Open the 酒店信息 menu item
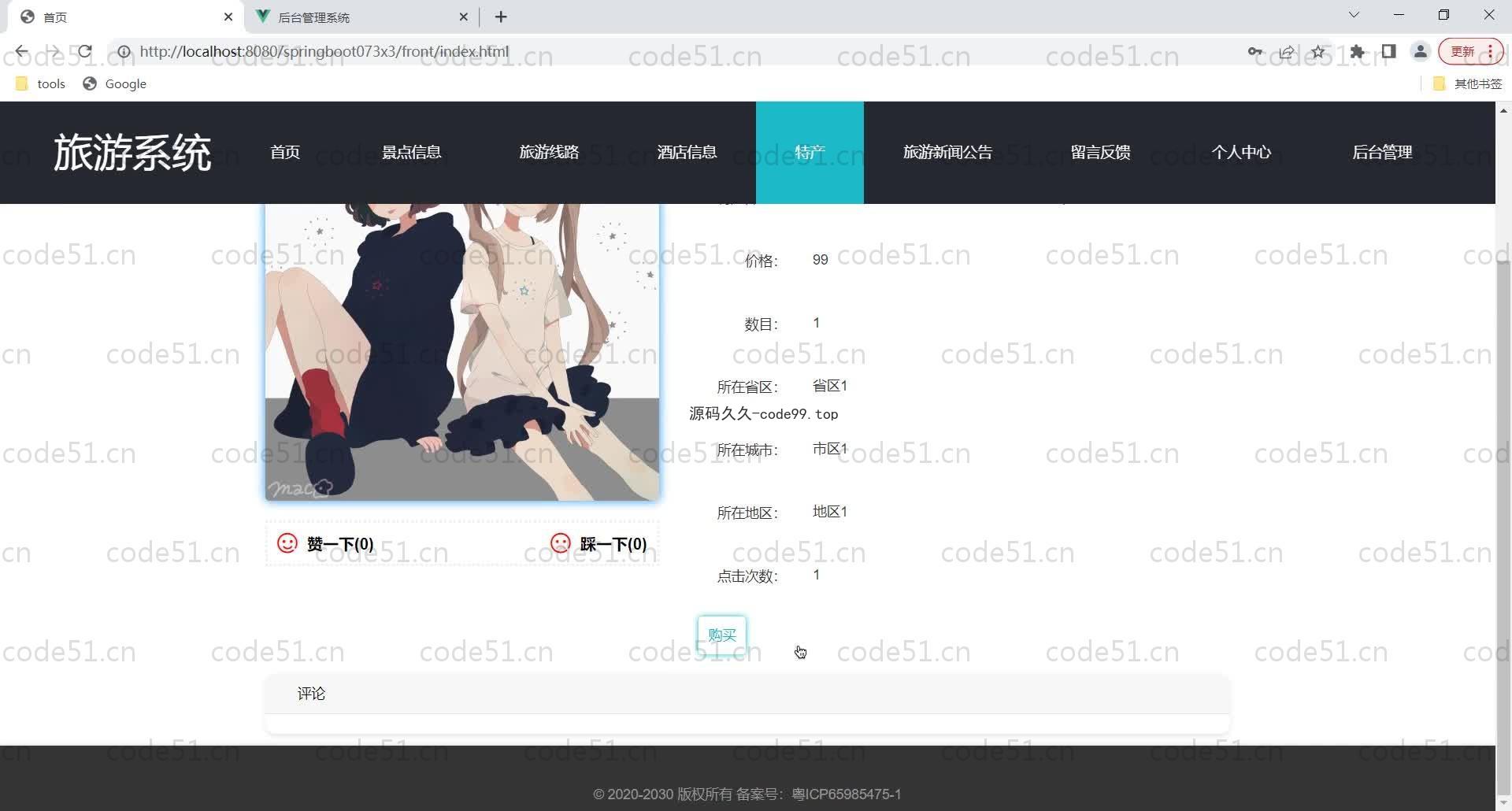 pos(687,152)
